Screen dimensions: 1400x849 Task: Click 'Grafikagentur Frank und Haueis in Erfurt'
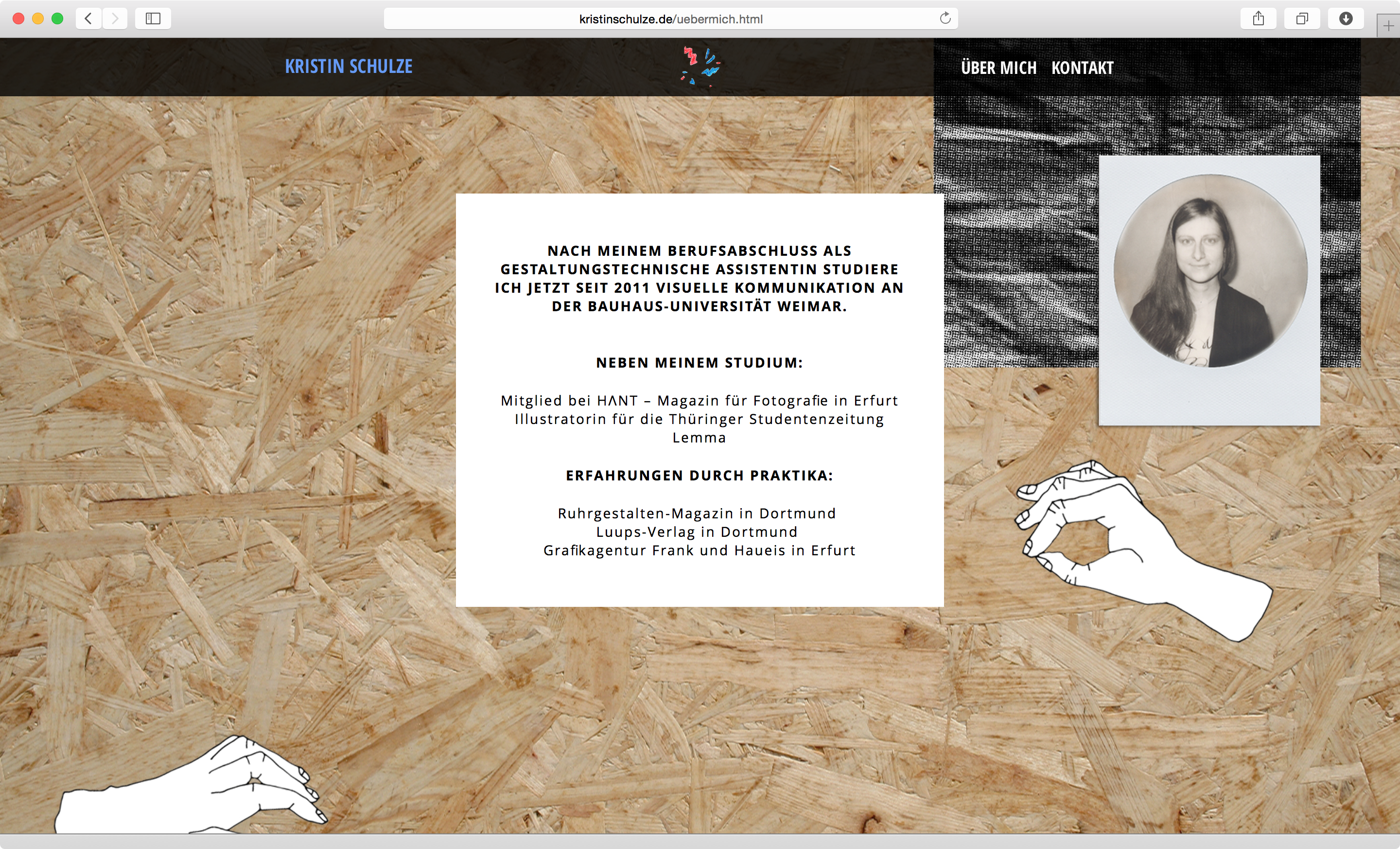coord(700,550)
